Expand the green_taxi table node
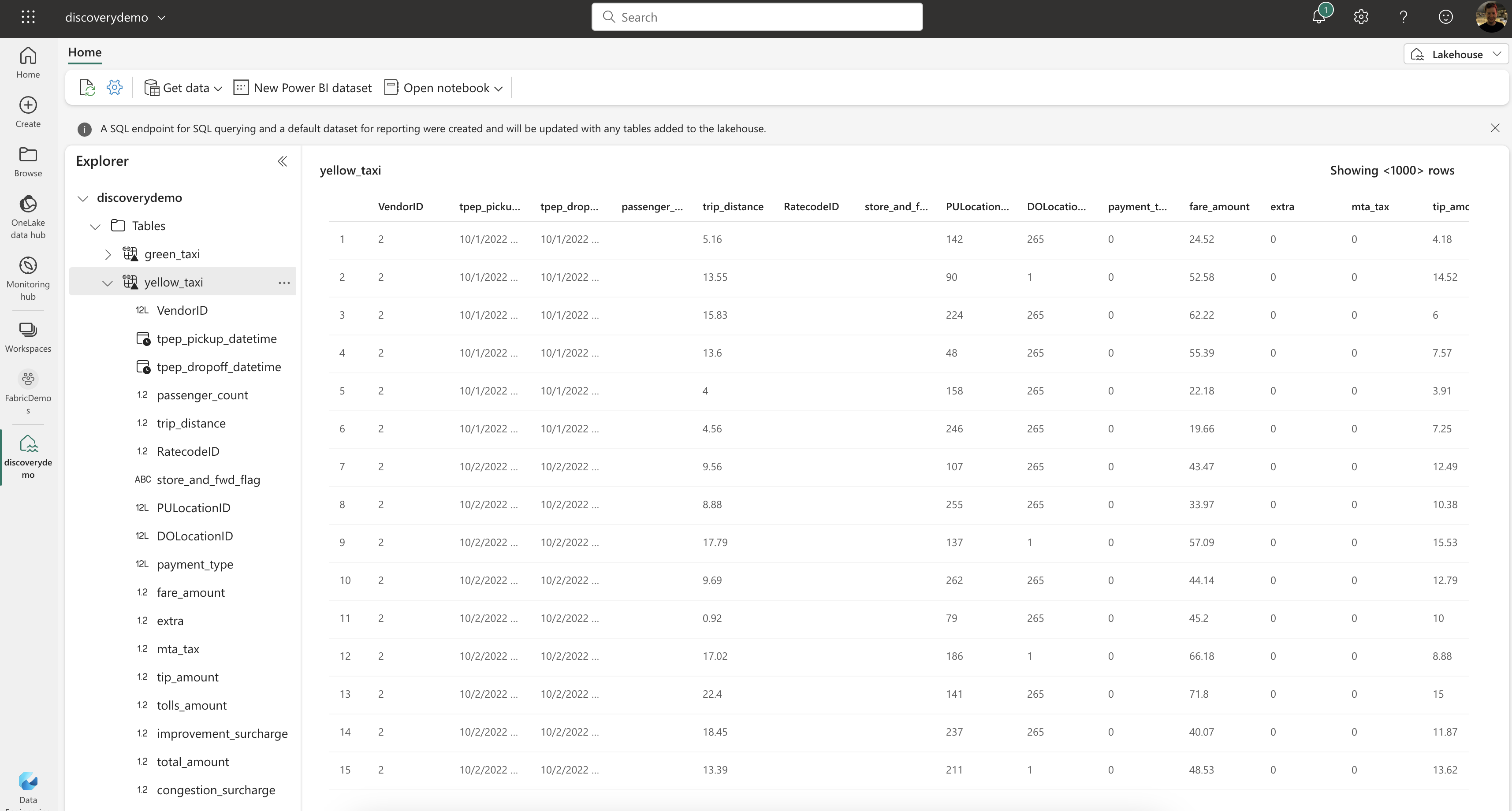 coord(108,254)
